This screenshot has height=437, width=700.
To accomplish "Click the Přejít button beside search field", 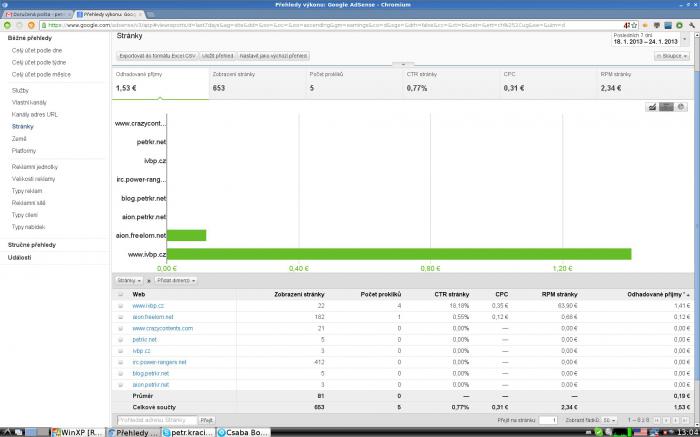I will (x=207, y=420).
